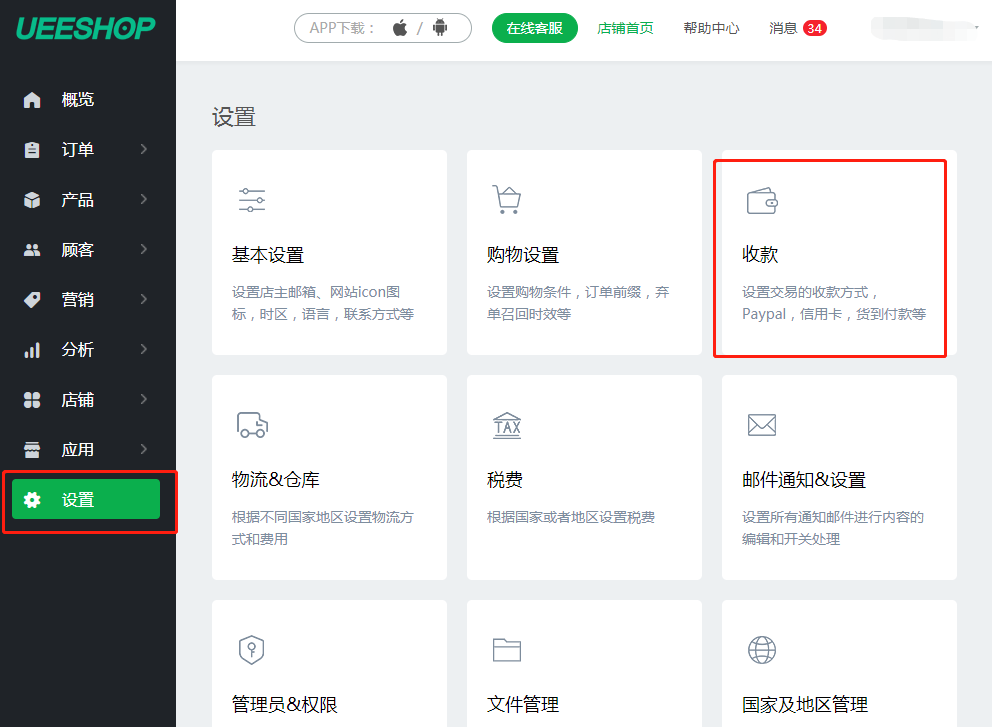Click the 应用 sidebar label
992x727 pixels.
click(77, 450)
